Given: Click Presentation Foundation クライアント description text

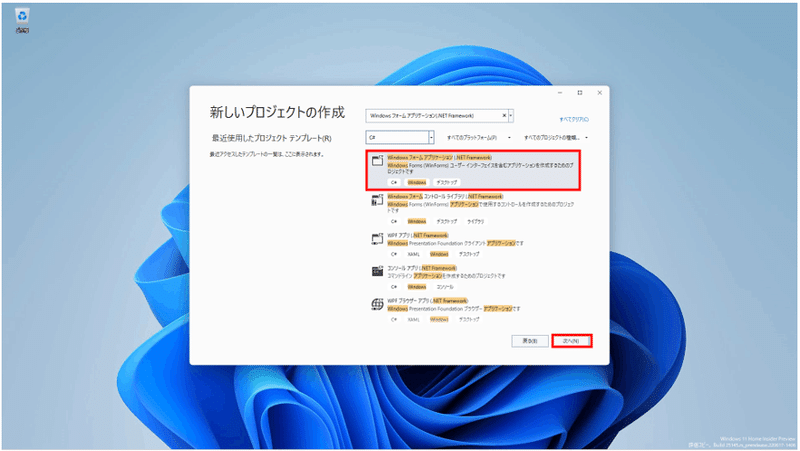Looking at the screenshot, I should [456, 243].
